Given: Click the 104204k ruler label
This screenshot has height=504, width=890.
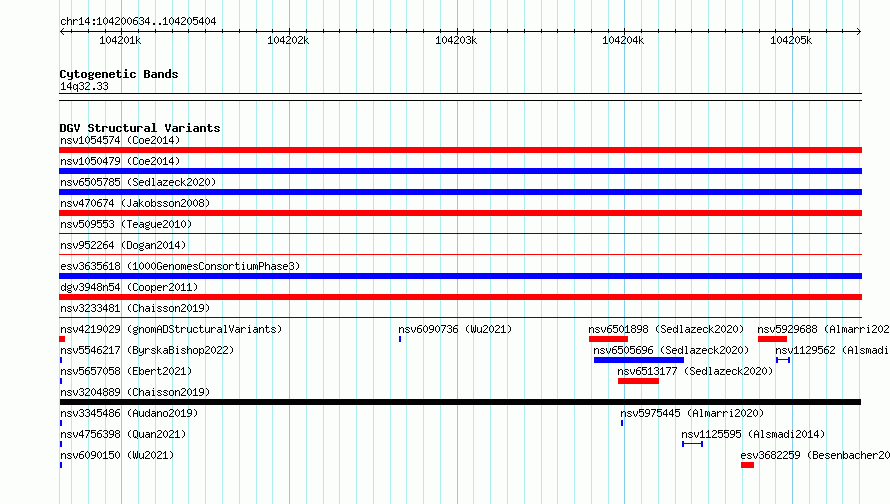Looking at the screenshot, I should (623, 40).
